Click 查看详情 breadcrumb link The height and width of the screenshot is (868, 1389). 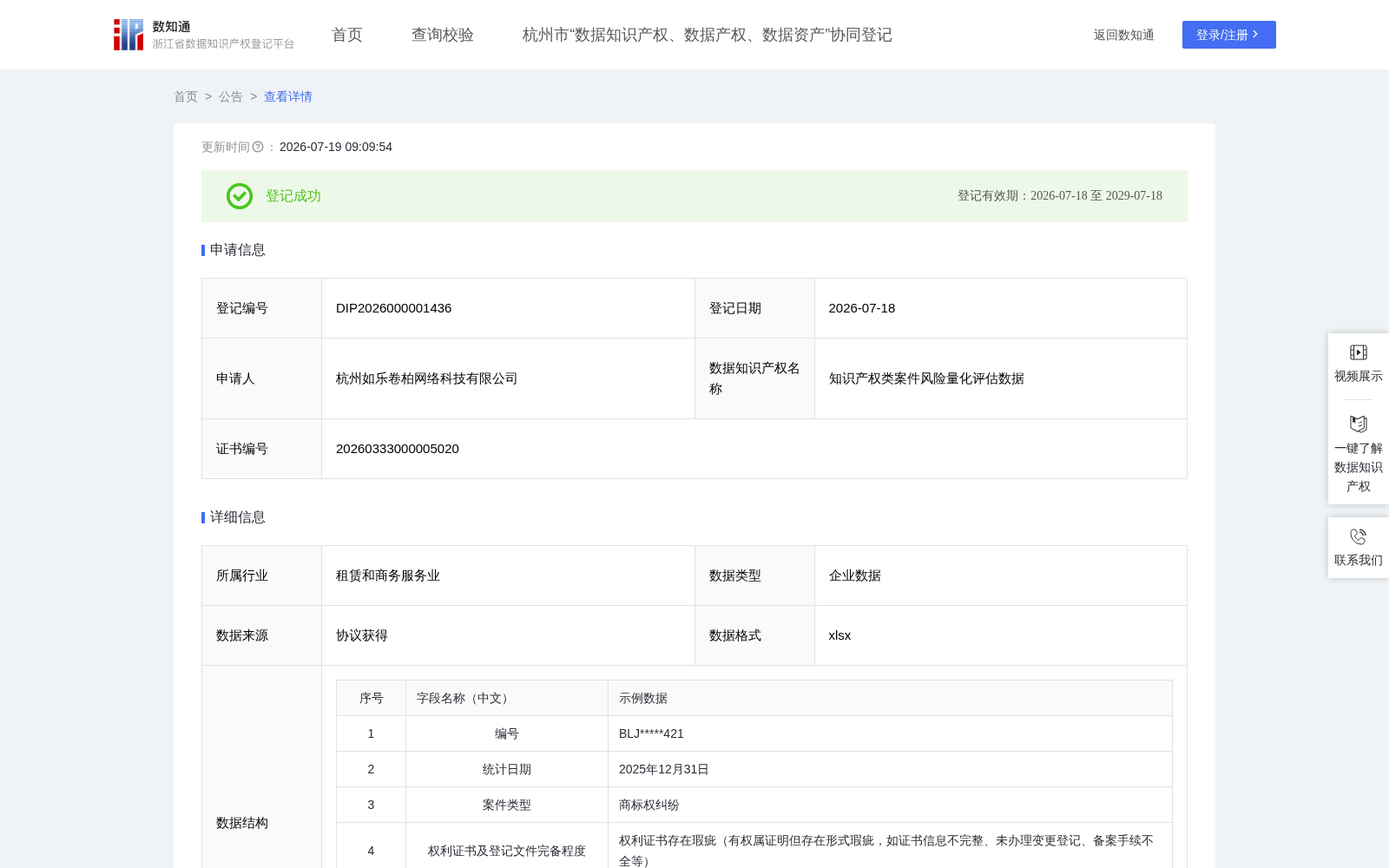click(x=288, y=96)
